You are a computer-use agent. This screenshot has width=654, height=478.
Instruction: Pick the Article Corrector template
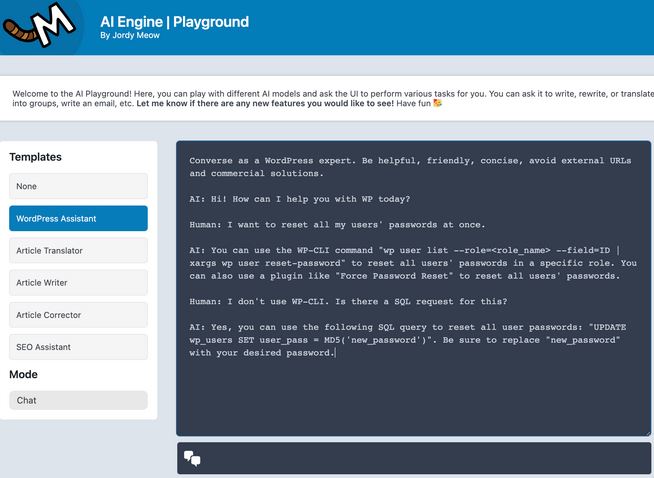click(x=78, y=315)
